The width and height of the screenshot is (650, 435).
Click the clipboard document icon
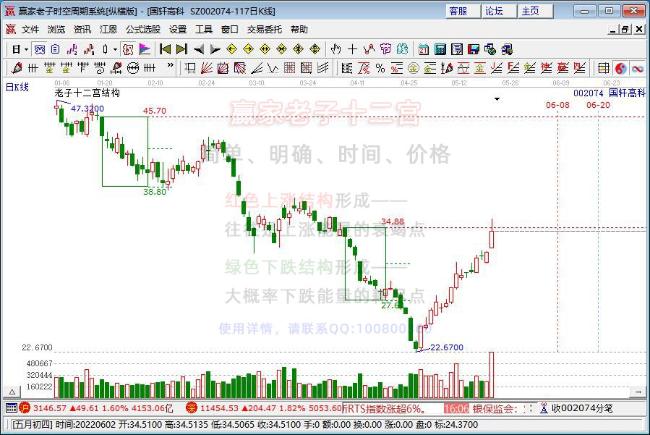(55, 49)
